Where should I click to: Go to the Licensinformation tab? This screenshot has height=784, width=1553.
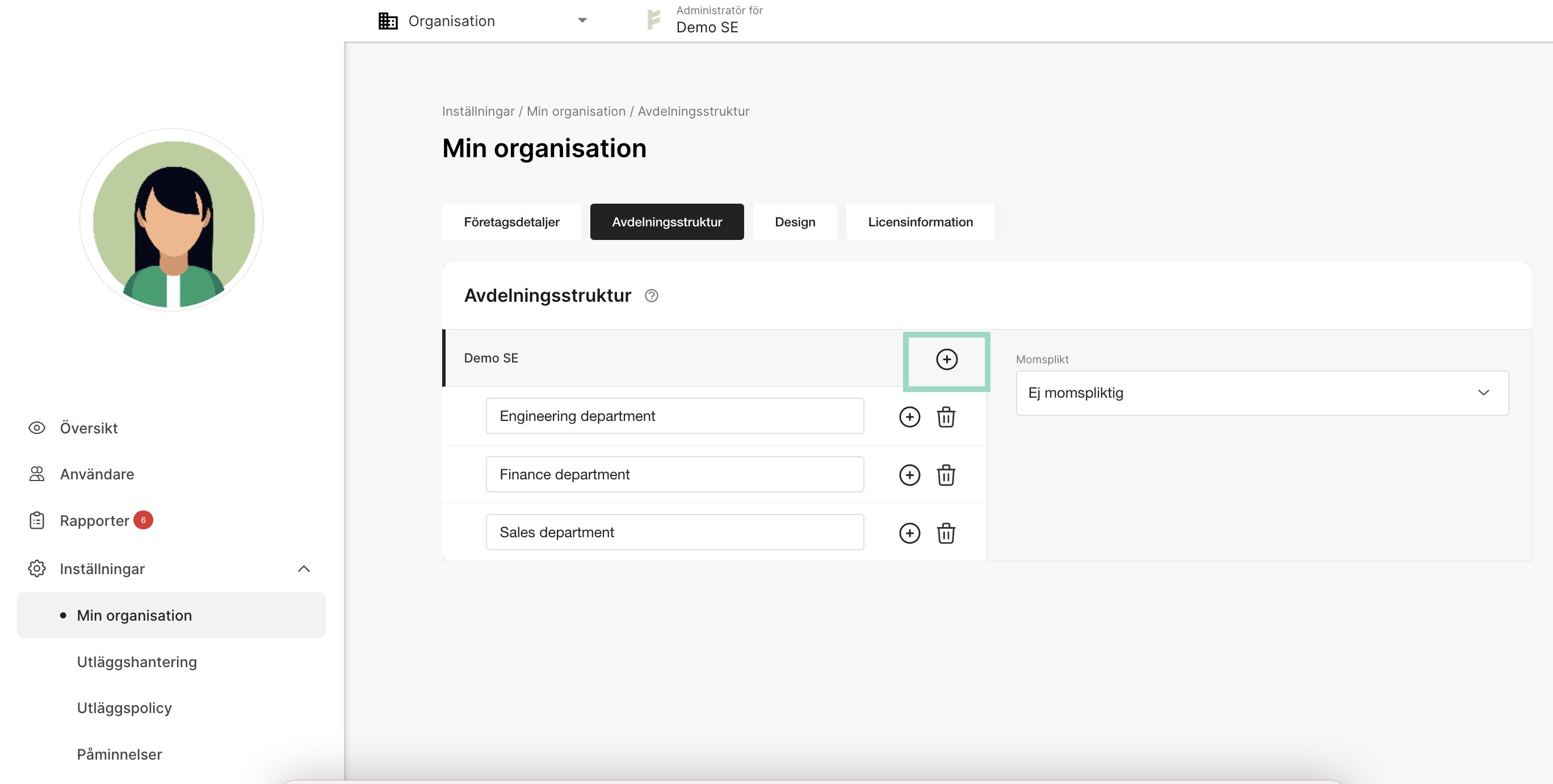coord(920,222)
